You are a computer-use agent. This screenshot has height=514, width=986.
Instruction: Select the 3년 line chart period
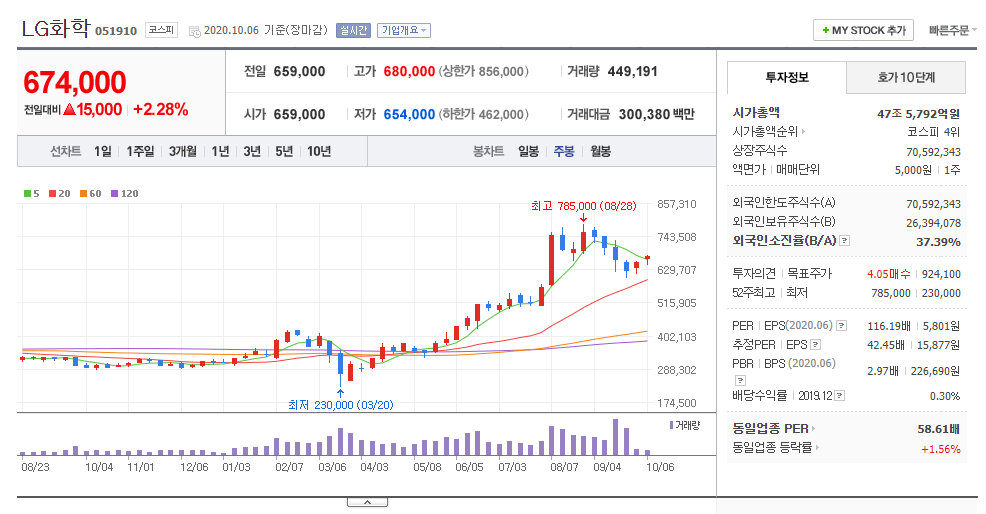[252, 152]
